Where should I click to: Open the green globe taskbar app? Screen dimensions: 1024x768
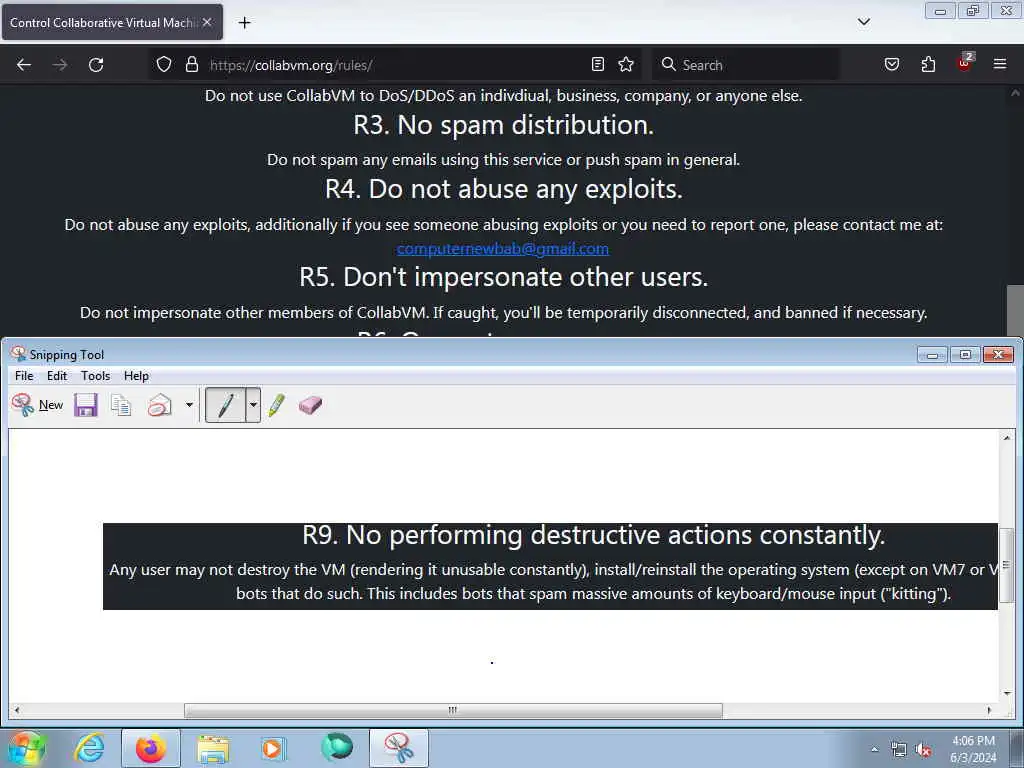[x=336, y=748]
